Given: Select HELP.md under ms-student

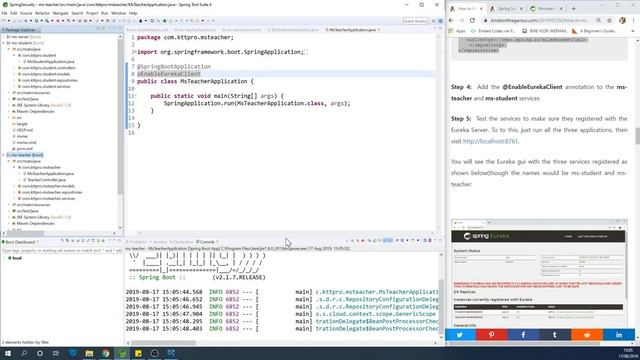Looking at the screenshot, I should tap(24, 130).
